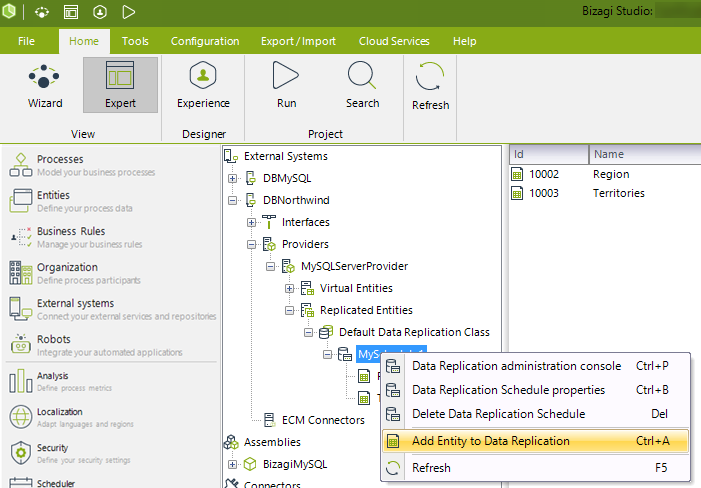
Task: Open the Cloud Services ribbon tab
Action: coord(394,41)
